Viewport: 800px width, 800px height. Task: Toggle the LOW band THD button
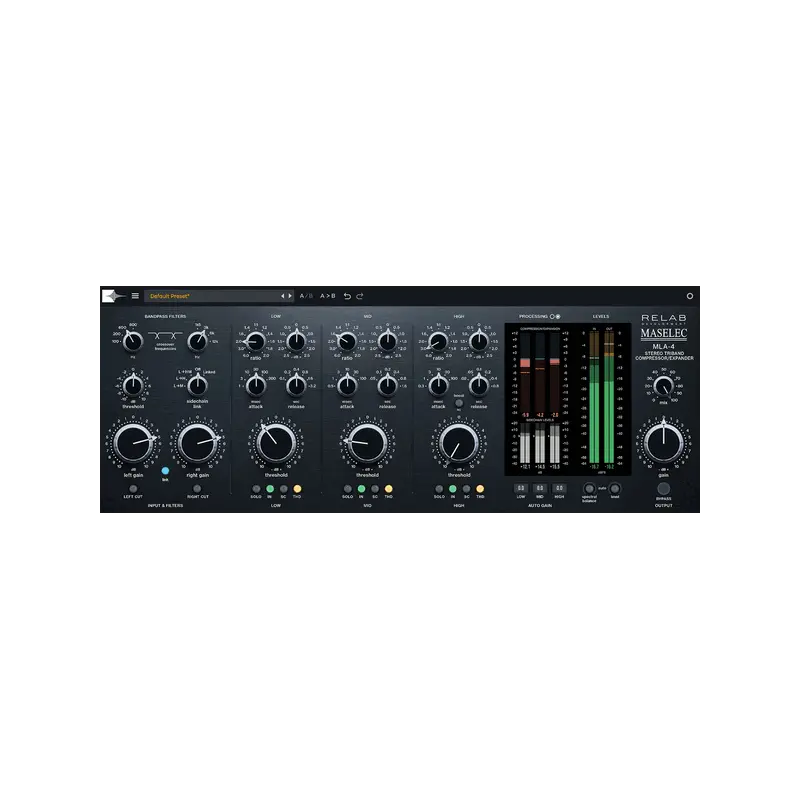(297, 489)
